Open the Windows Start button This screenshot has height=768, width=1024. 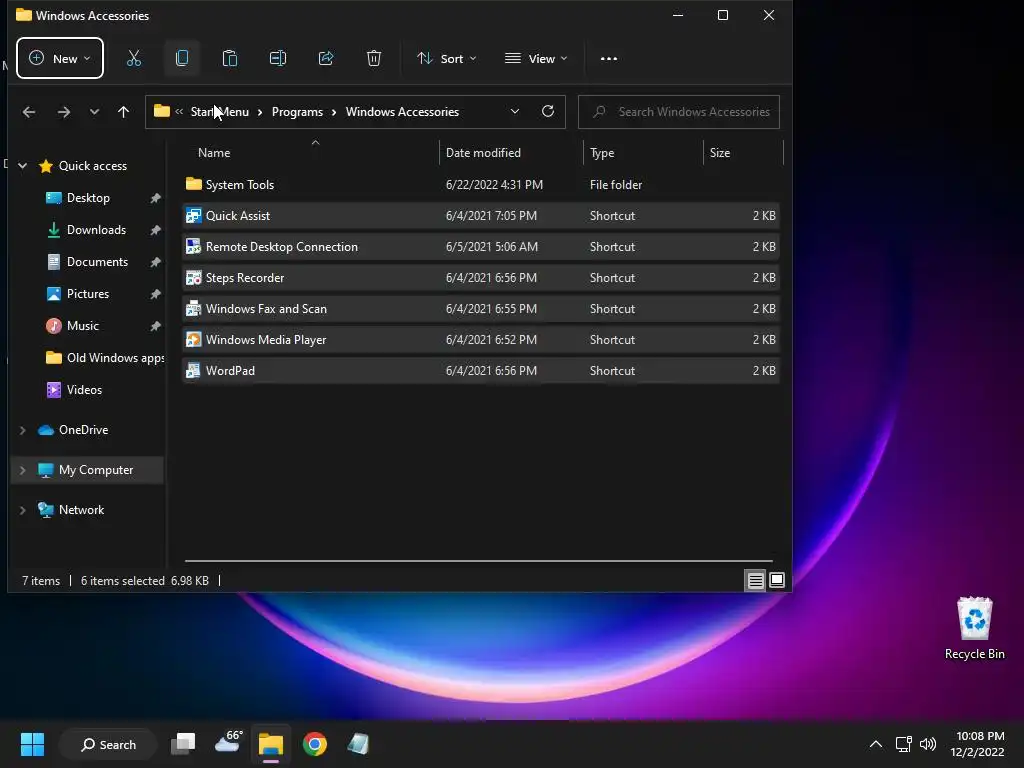tap(32, 744)
